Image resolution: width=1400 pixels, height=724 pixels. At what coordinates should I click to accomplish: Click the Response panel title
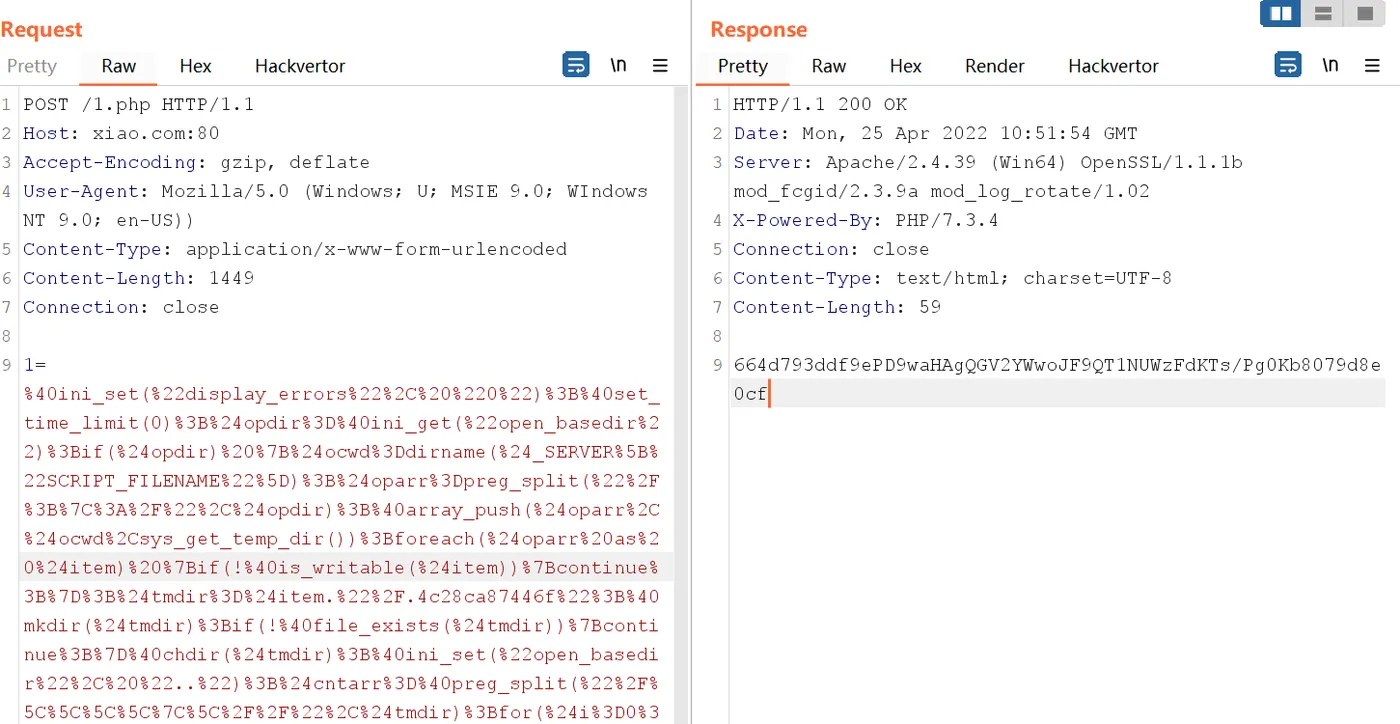[x=758, y=30]
